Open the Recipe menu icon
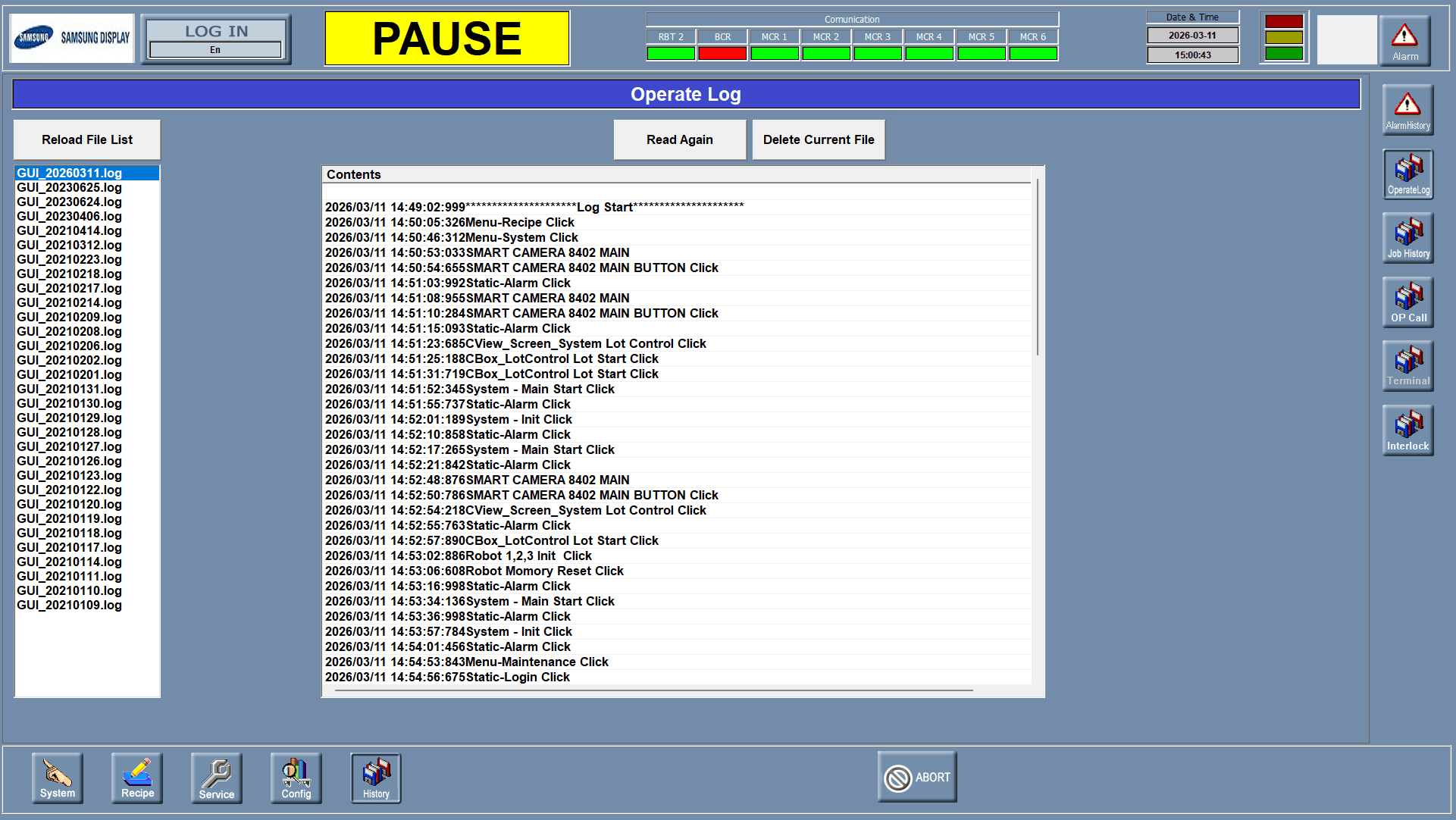This screenshot has height=820, width=1456. pyautogui.click(x=137, y=778)
